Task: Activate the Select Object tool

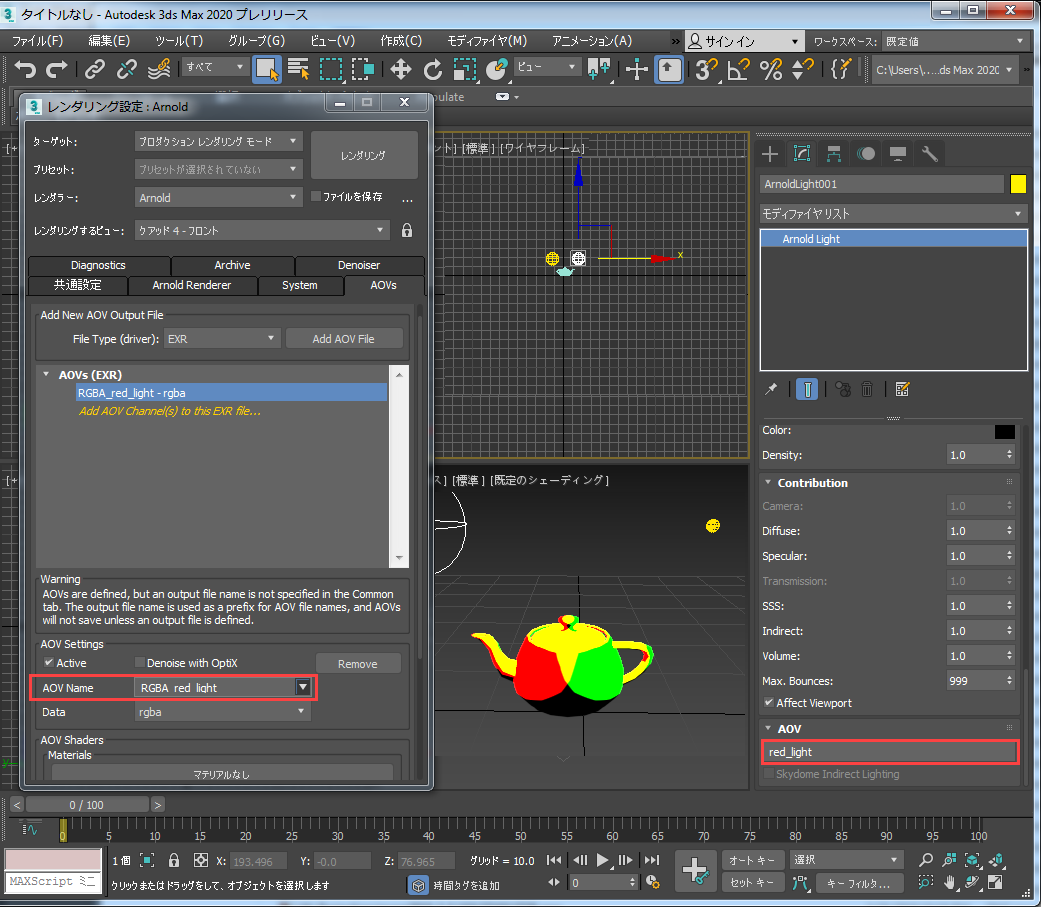Action: [x=267, y=69]
